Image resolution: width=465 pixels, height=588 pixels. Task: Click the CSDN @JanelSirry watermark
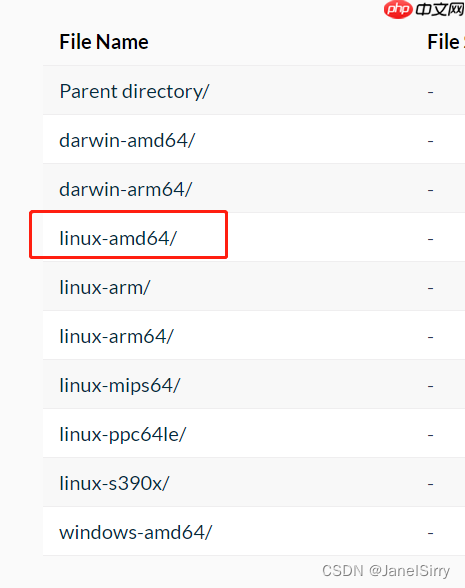tap(386, 571)
